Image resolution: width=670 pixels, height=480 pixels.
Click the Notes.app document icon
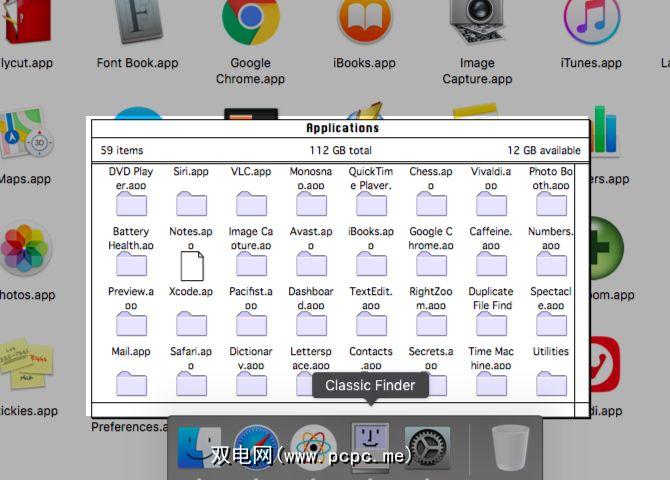[192, 266]
